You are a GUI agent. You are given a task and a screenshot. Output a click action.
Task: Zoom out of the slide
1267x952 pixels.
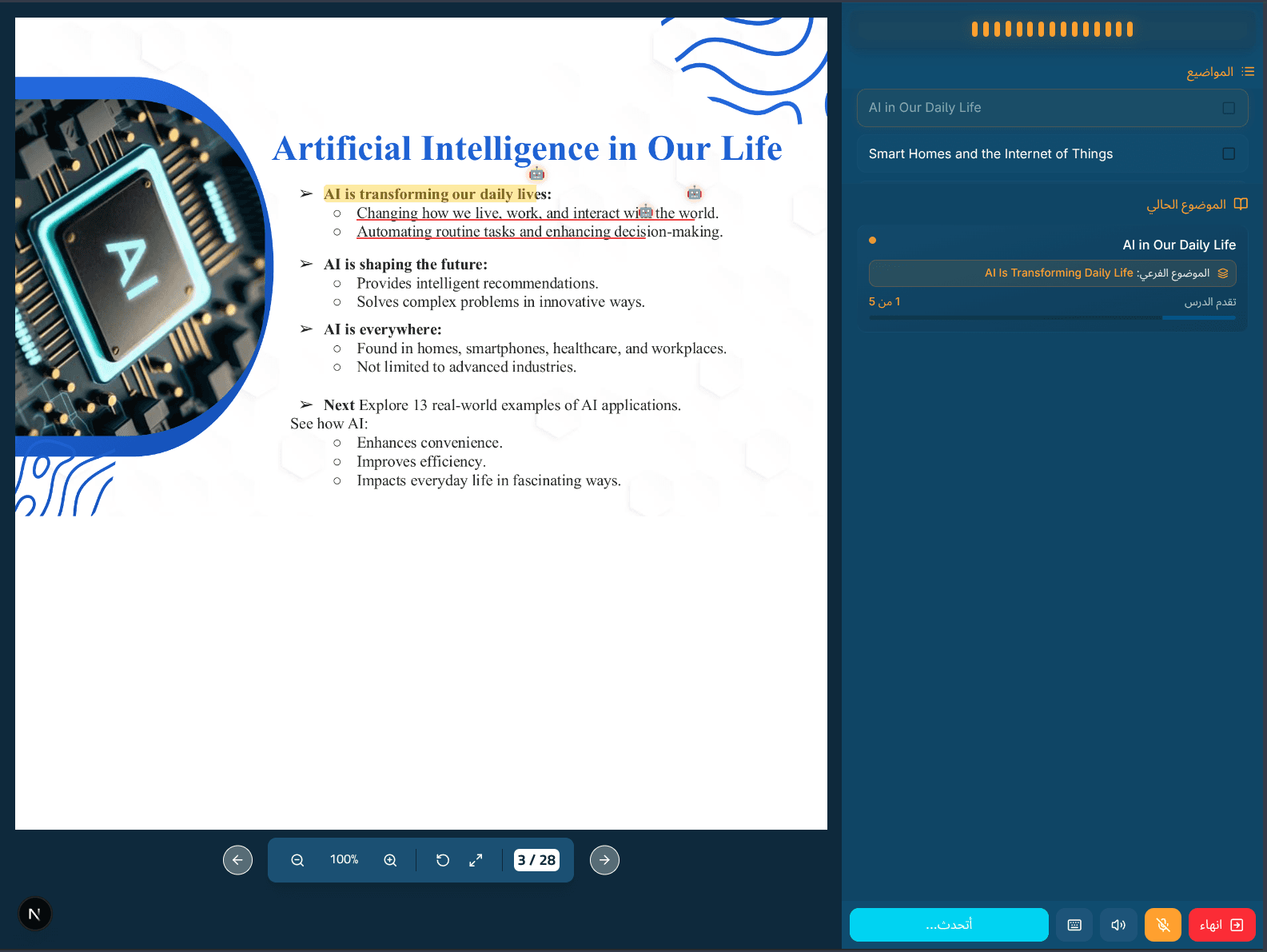[297, 860]
